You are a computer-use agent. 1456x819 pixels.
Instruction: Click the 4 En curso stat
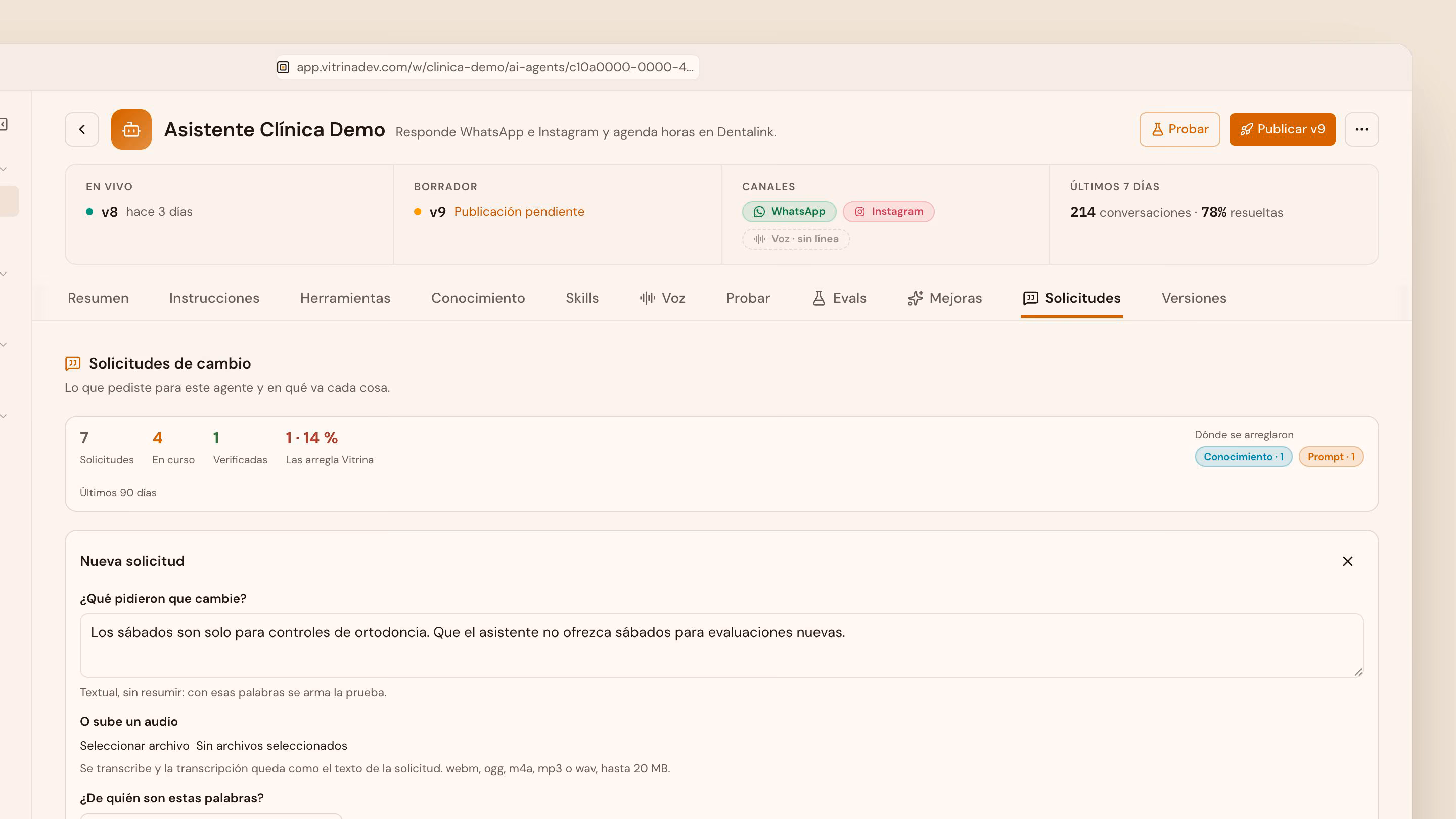pyautogui.click(x=173, y=447)
